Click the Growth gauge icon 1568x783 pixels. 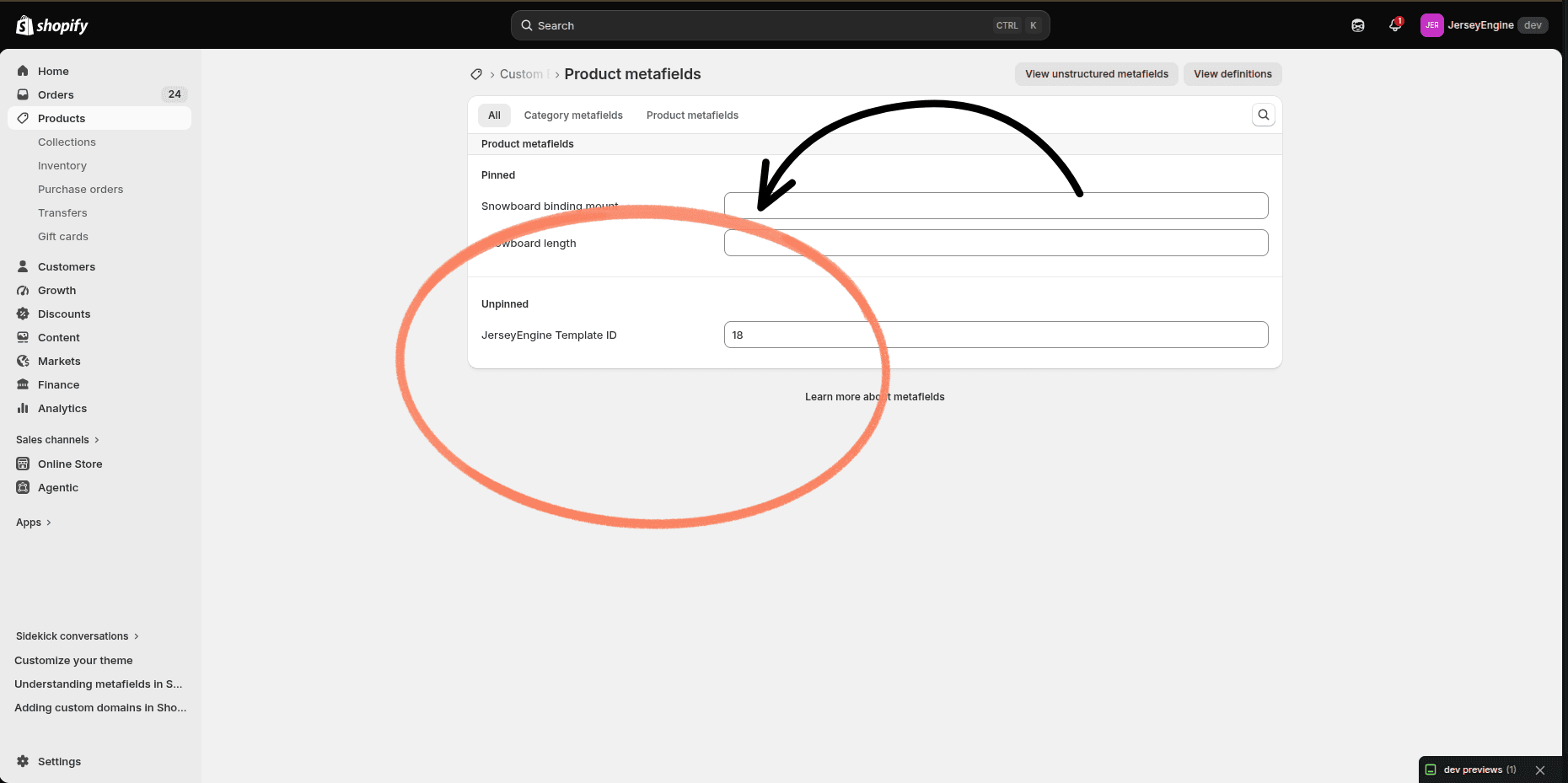point(23,290)
